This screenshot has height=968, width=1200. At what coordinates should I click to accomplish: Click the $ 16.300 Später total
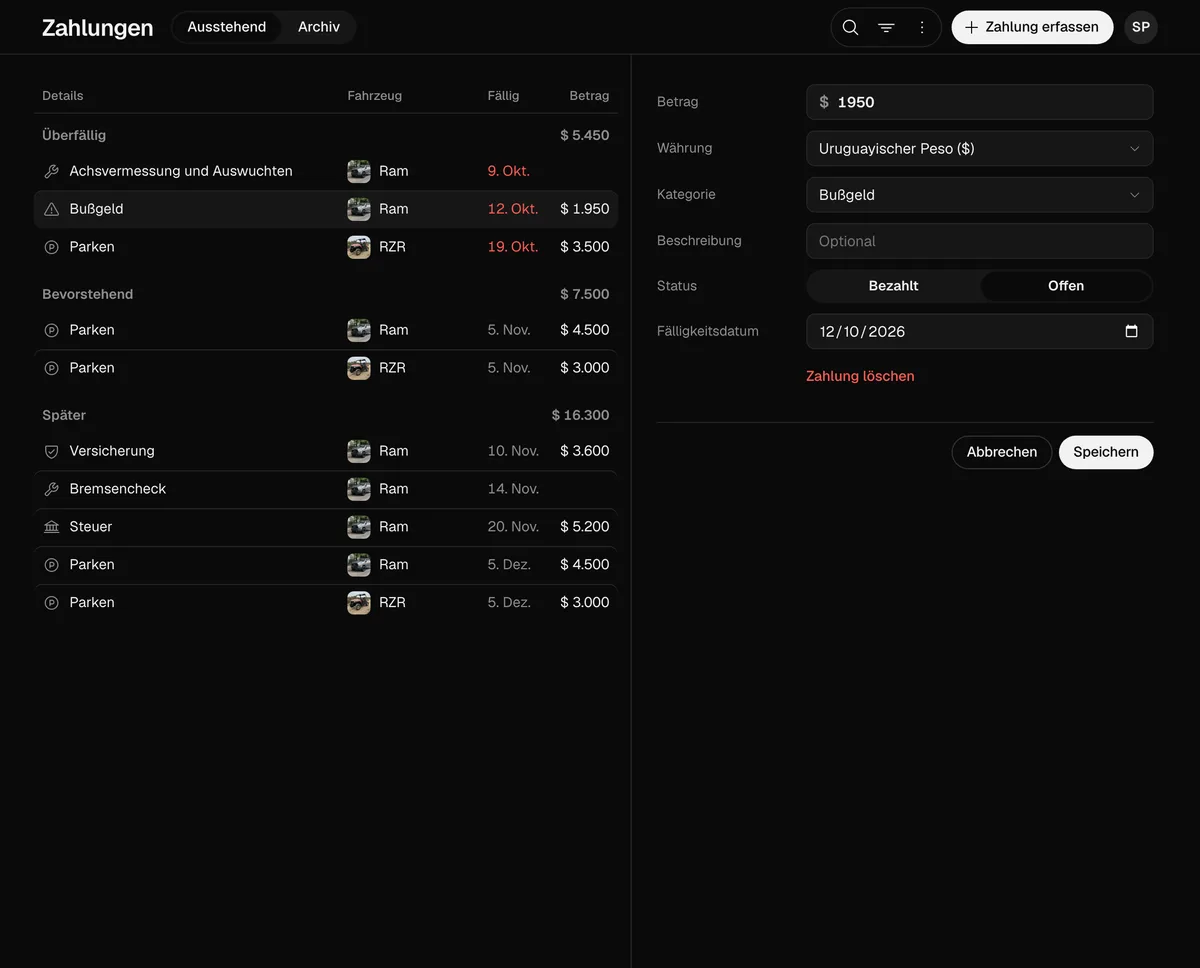[581, 416]
